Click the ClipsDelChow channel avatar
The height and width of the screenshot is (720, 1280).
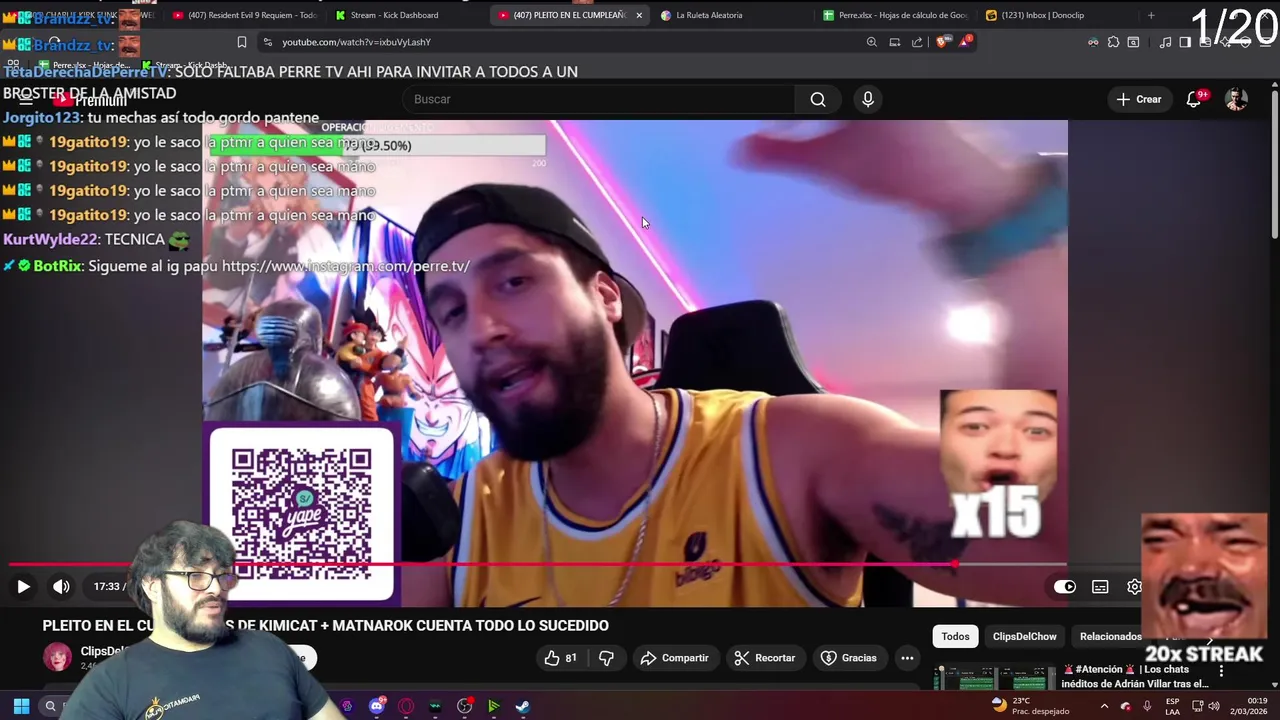tap(57, 657)
